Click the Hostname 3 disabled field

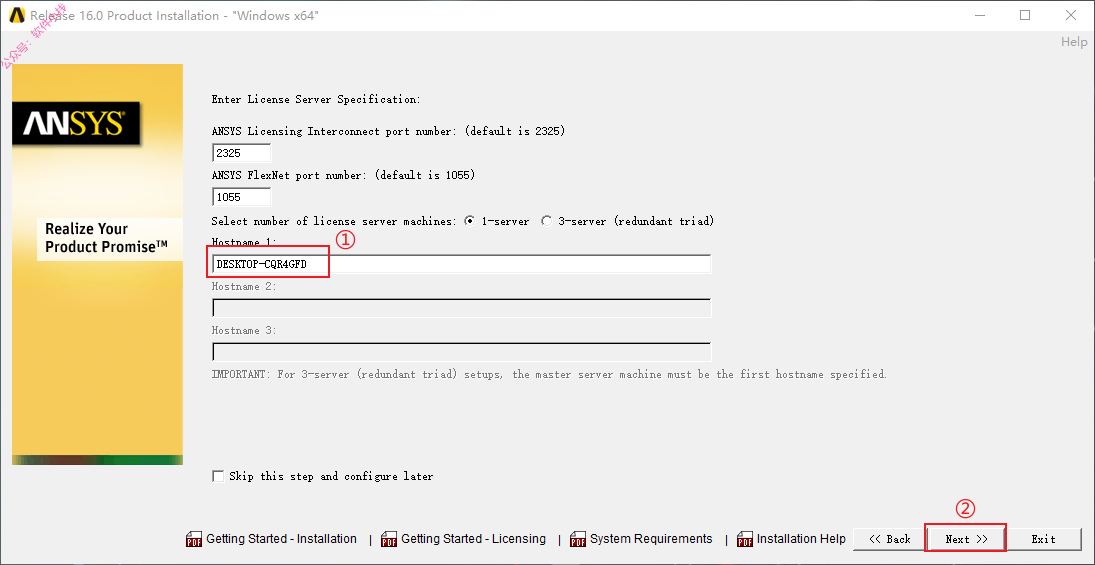point(461,351)
